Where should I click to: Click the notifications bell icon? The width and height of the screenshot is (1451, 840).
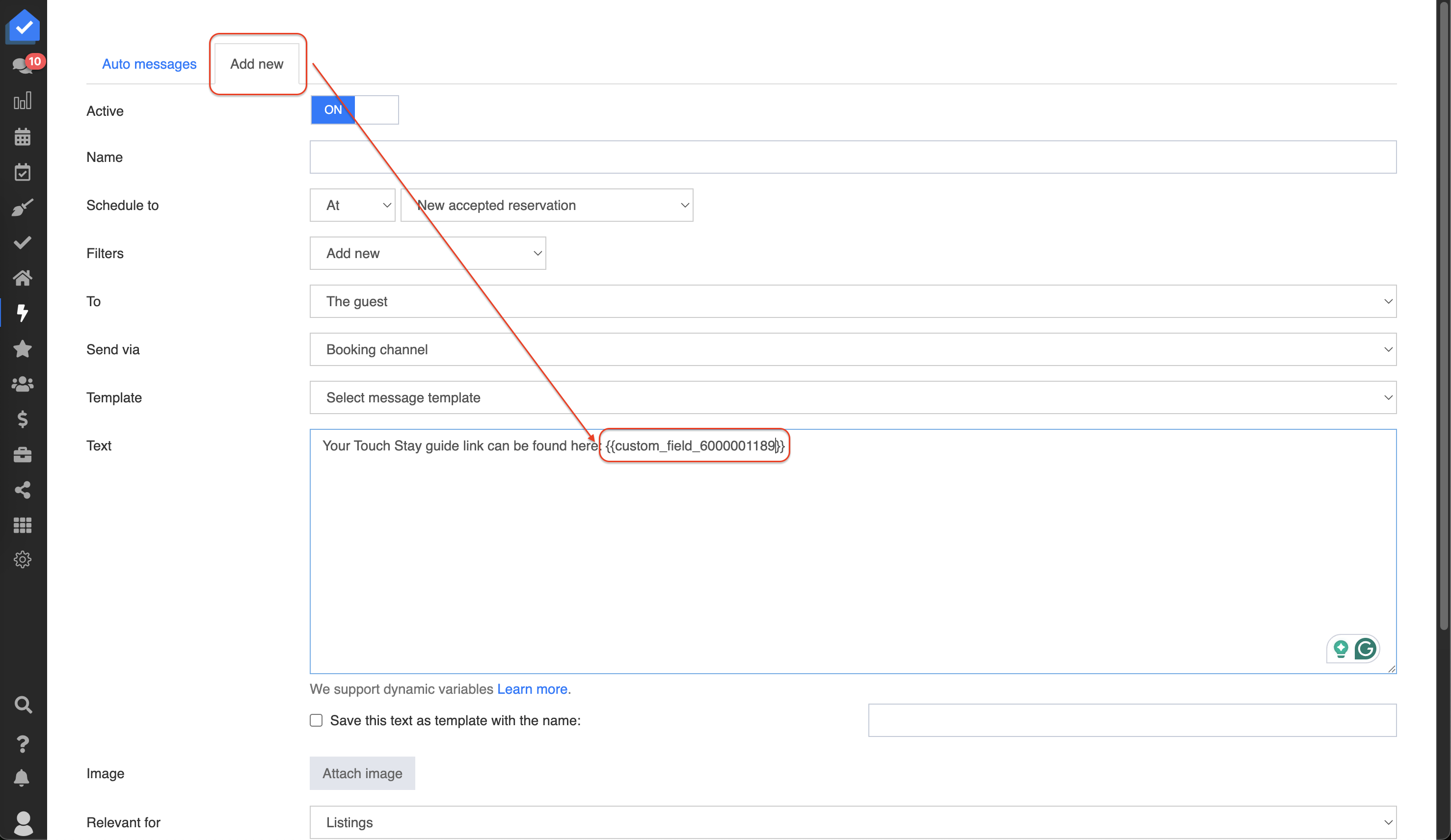[x=22, y=778]
